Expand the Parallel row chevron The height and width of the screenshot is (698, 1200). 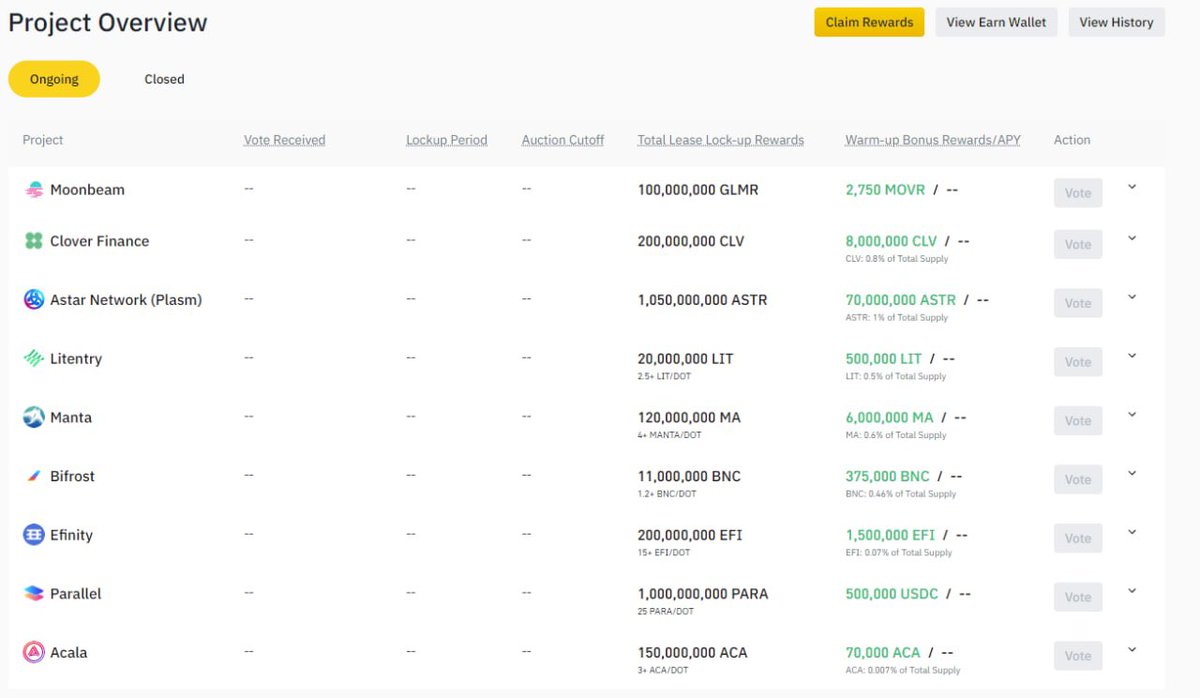click(x=1132, y=591)
